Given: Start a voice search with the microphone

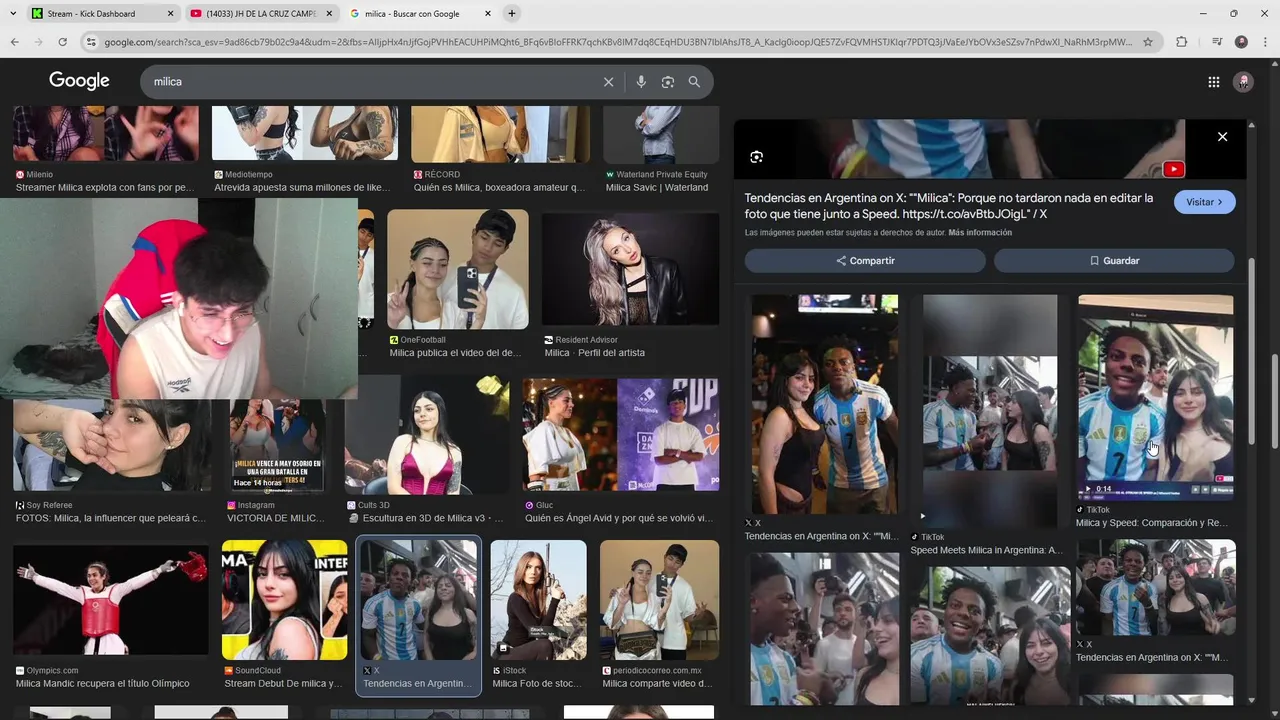Looking at the screenshot, I should point(641,82).
